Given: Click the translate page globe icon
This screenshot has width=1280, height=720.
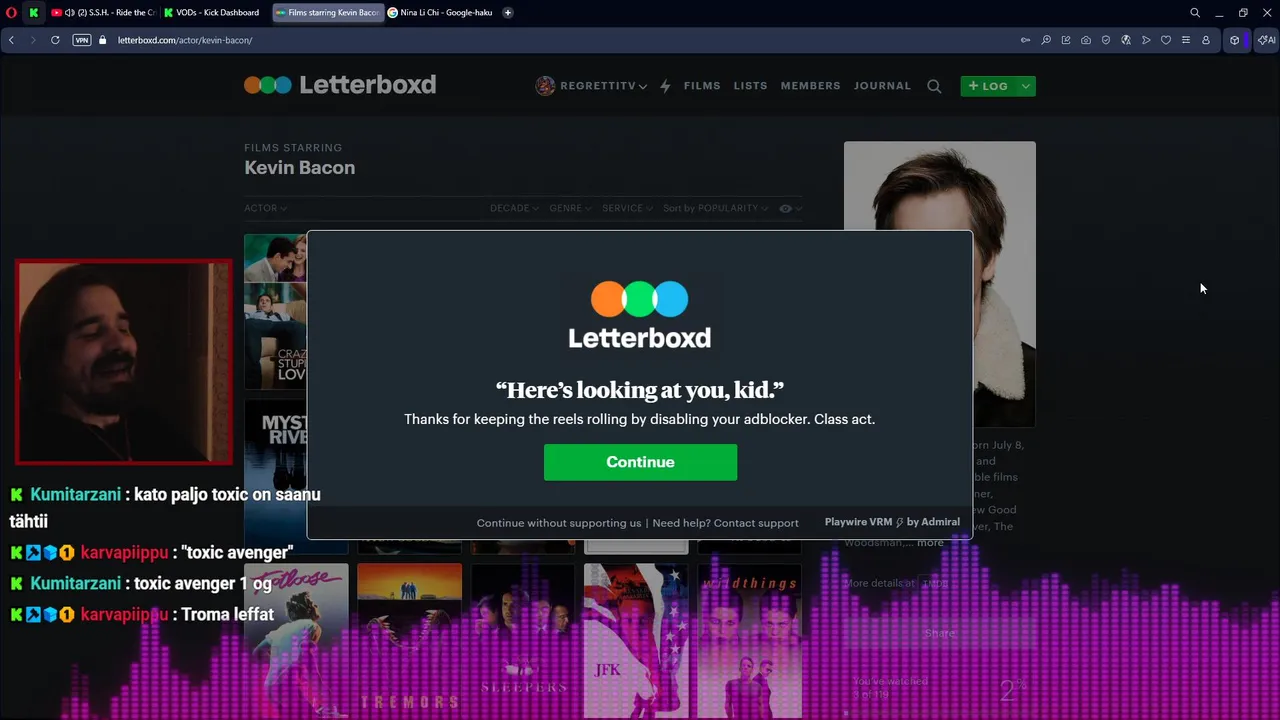Looking at the screenshot, I should 1126,40.
